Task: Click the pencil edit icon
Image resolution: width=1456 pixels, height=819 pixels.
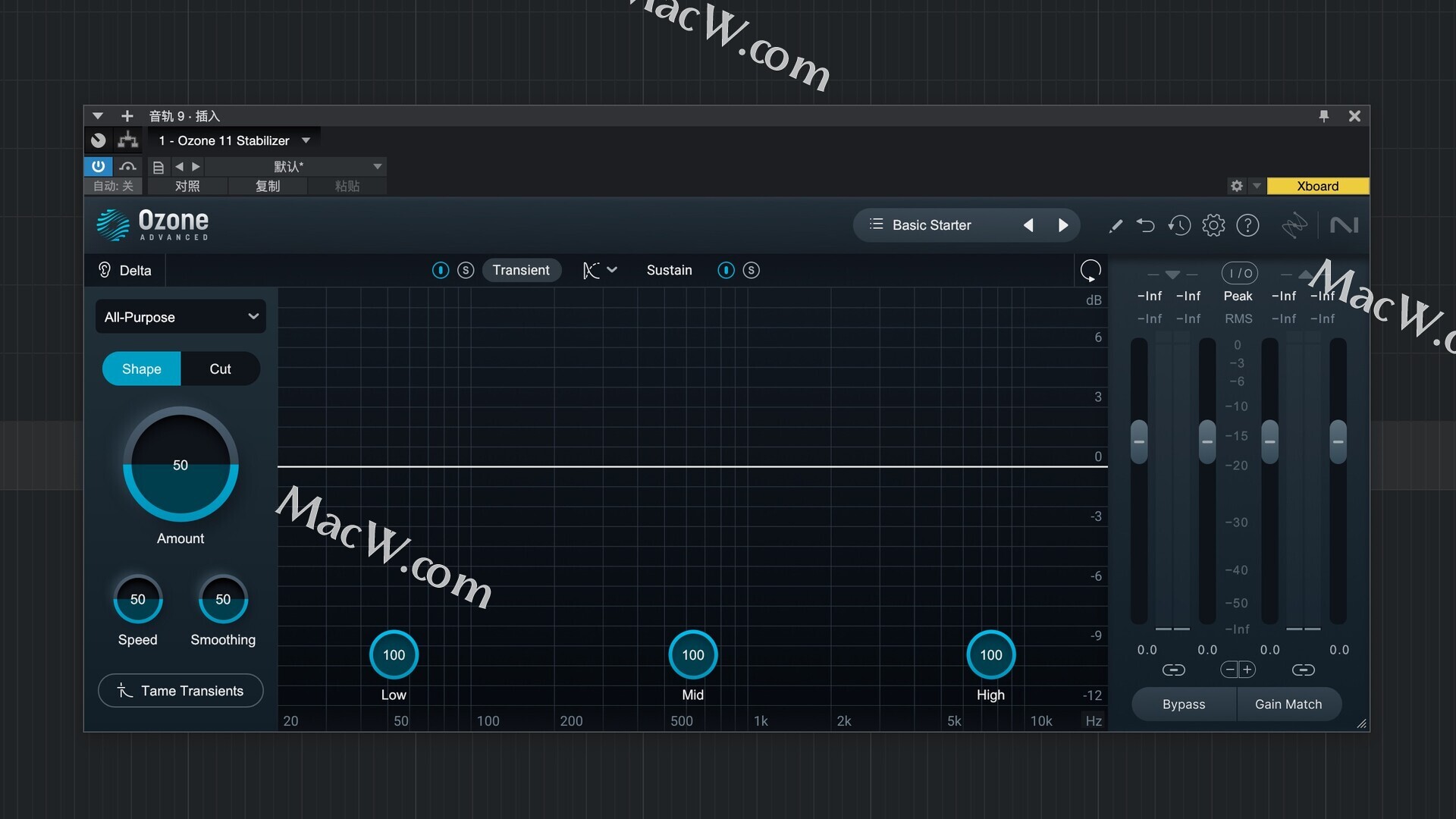Action: click(x=1116, y=226)
